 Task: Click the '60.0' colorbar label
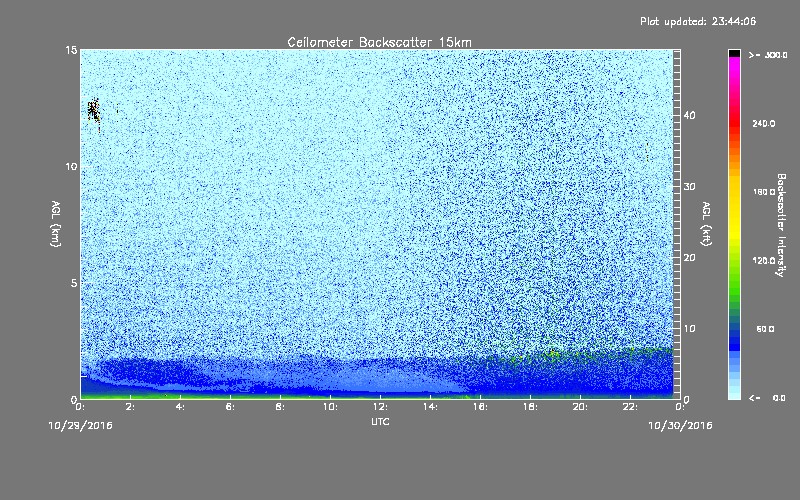coord(765,329)
